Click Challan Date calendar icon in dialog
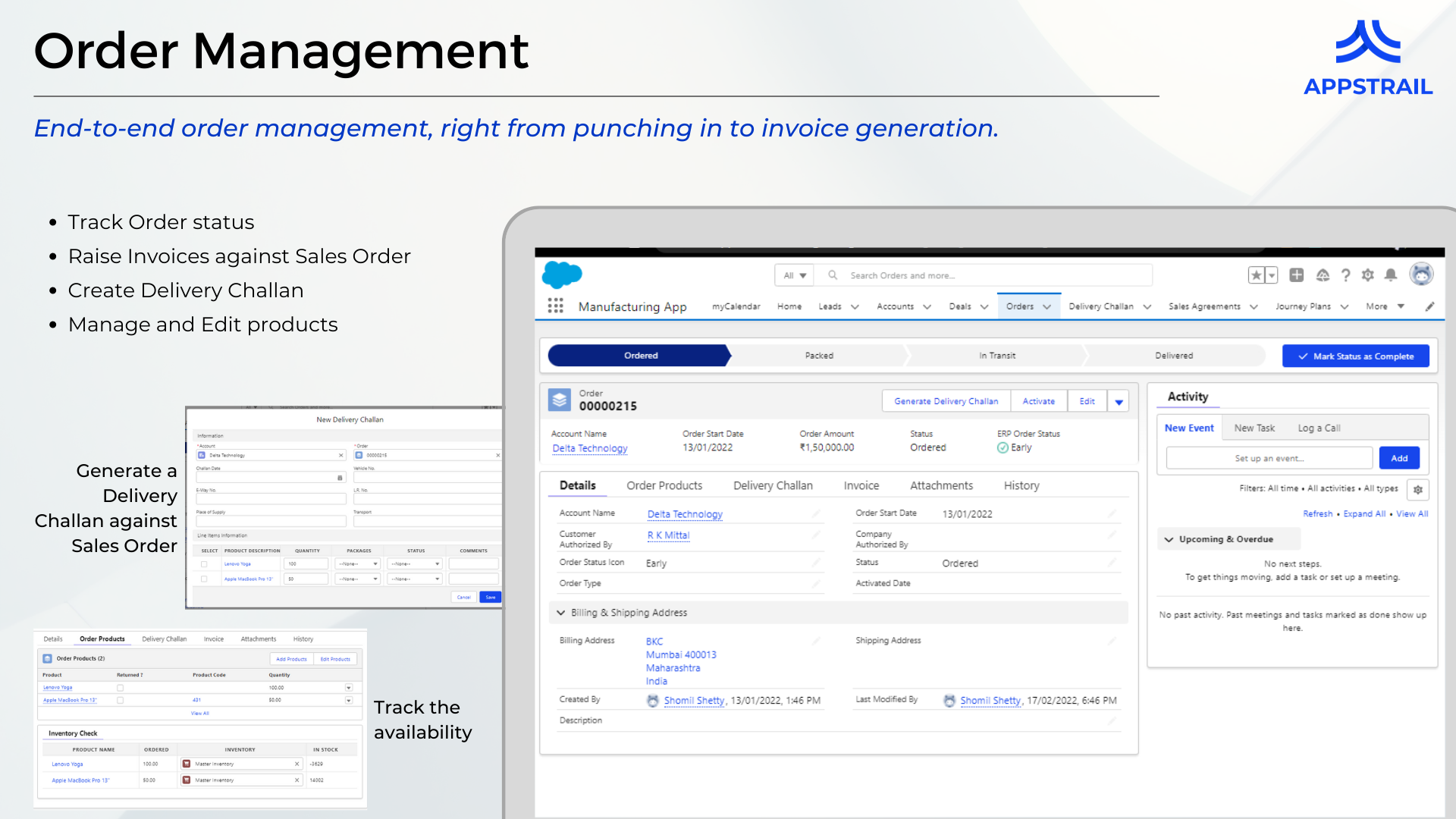Screen dimensions: 1456x819 pyautogui.click(x=340, y=478)
